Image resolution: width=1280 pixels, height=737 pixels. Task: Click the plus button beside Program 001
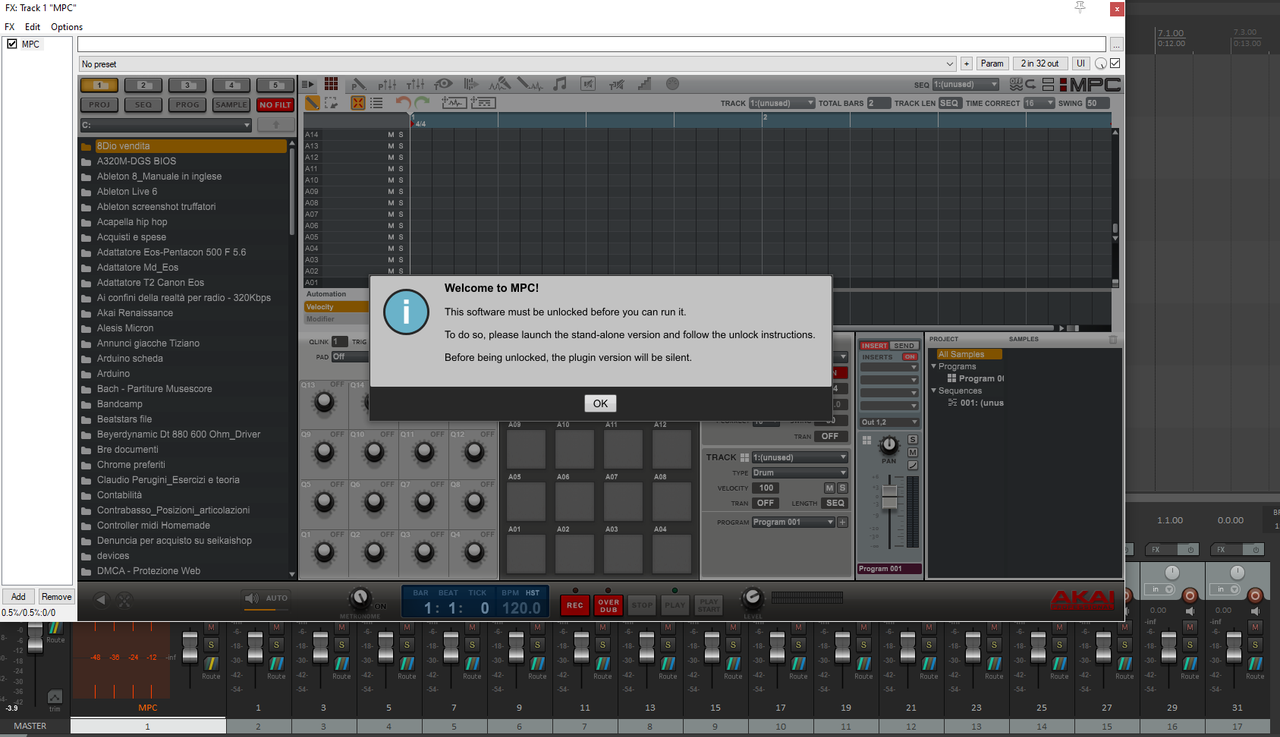point(842,522)
